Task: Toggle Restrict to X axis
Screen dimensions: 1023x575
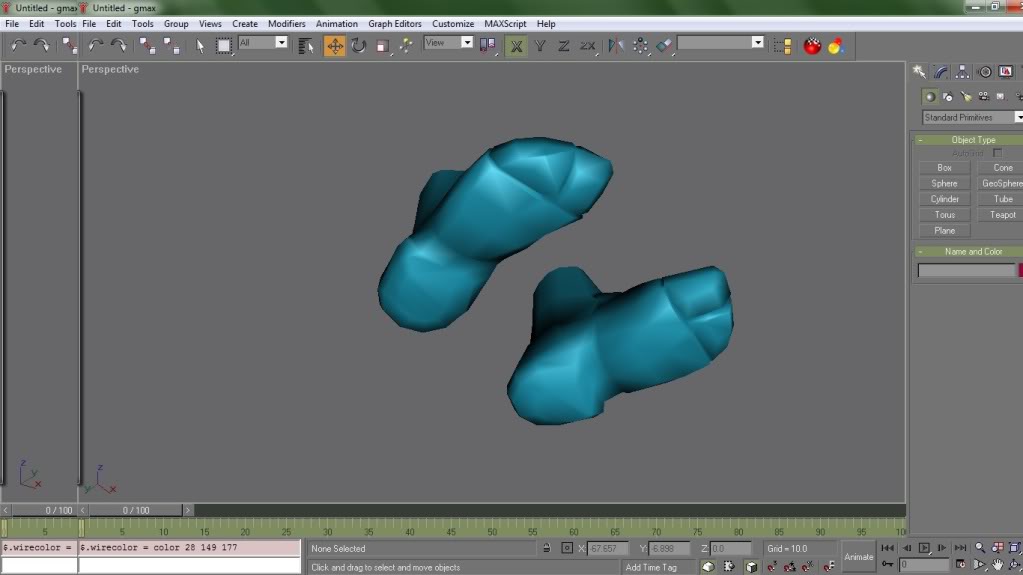Action: click(516, 46)
